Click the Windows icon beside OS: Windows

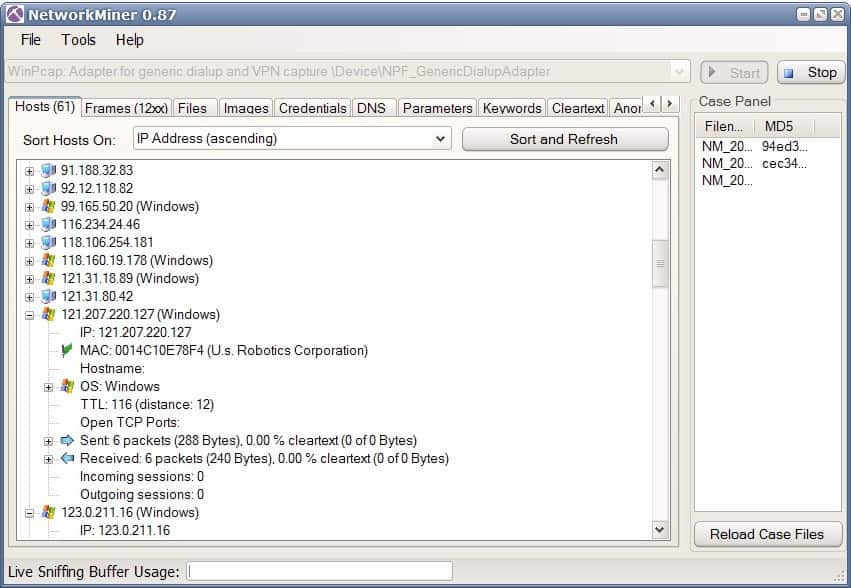point(67,387)
